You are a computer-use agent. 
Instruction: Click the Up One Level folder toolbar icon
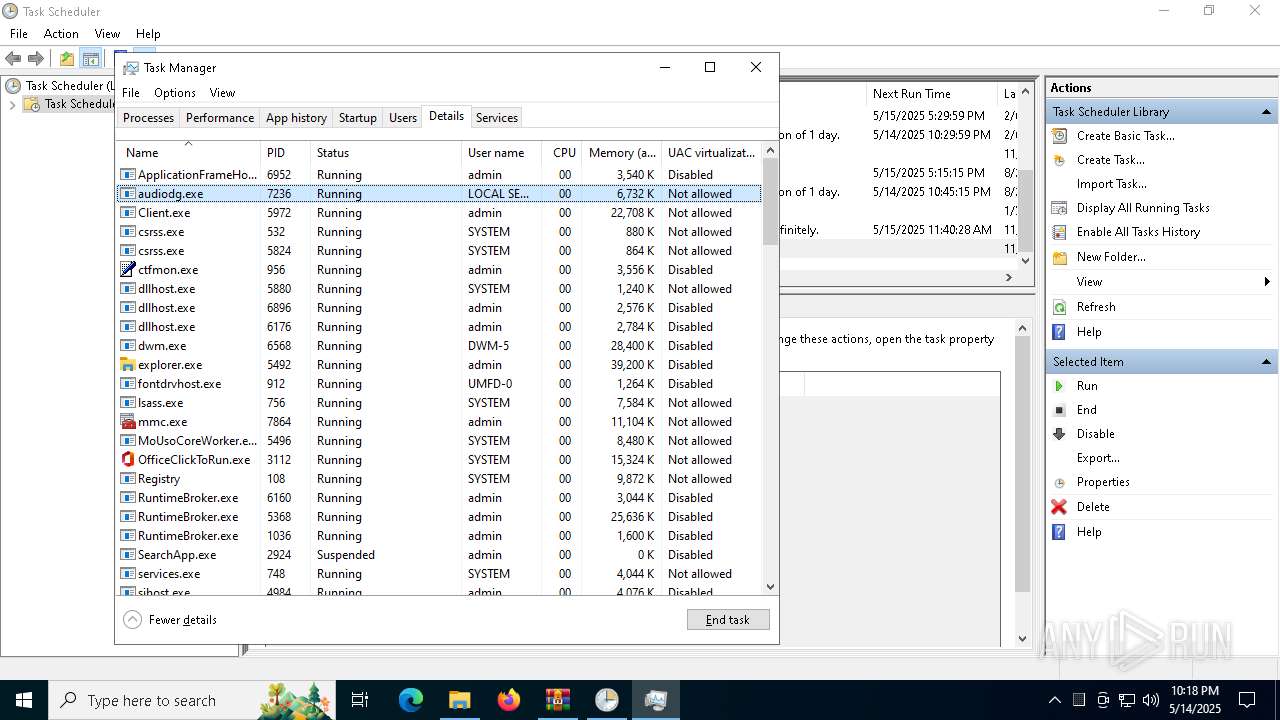click(x=66, y=59)
